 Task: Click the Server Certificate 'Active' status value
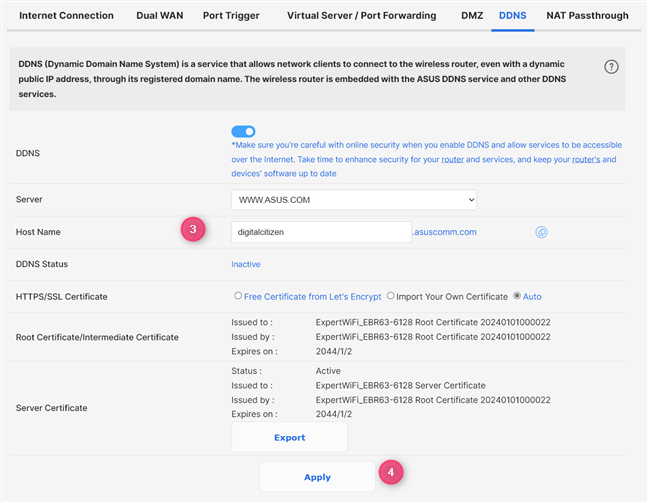328,371
